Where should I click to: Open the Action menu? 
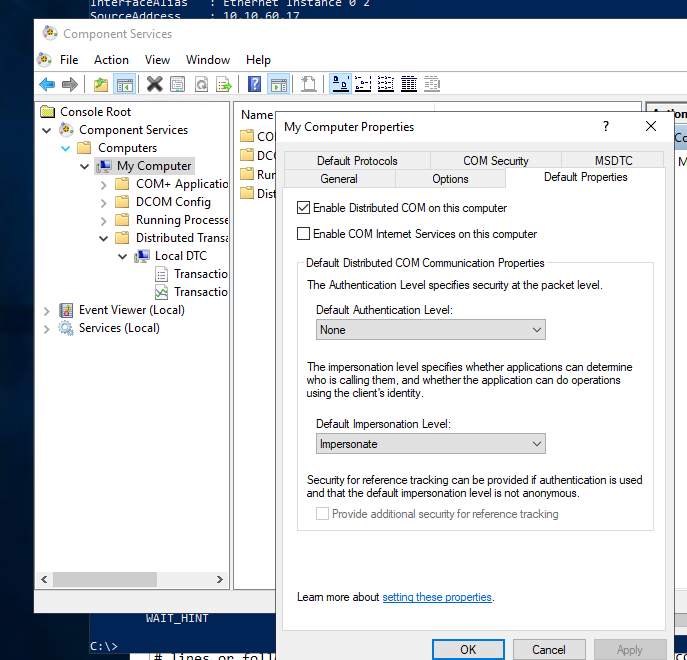coord(111,60)
